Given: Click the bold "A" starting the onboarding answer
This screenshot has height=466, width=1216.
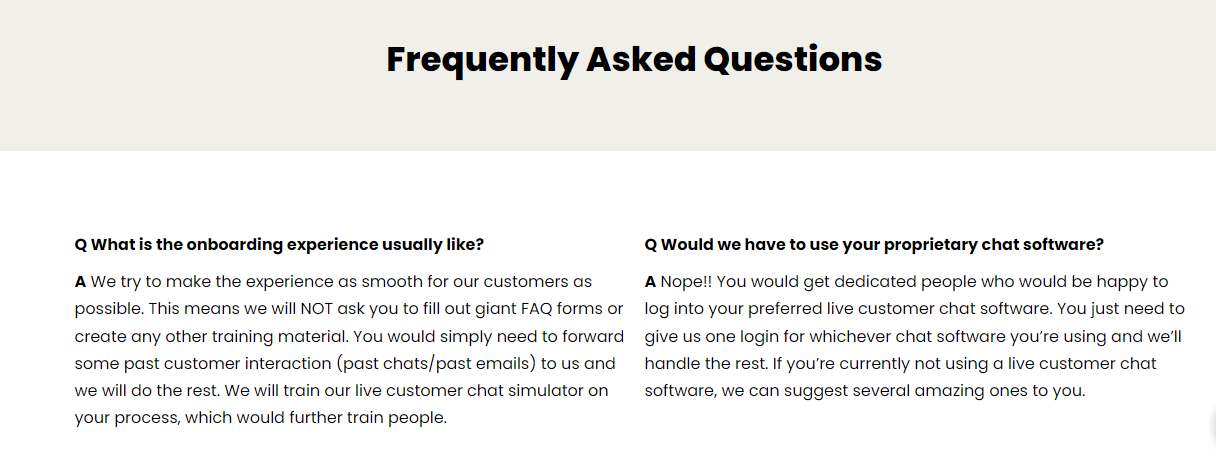Looking at the screenshot, I should coord(80,281).
